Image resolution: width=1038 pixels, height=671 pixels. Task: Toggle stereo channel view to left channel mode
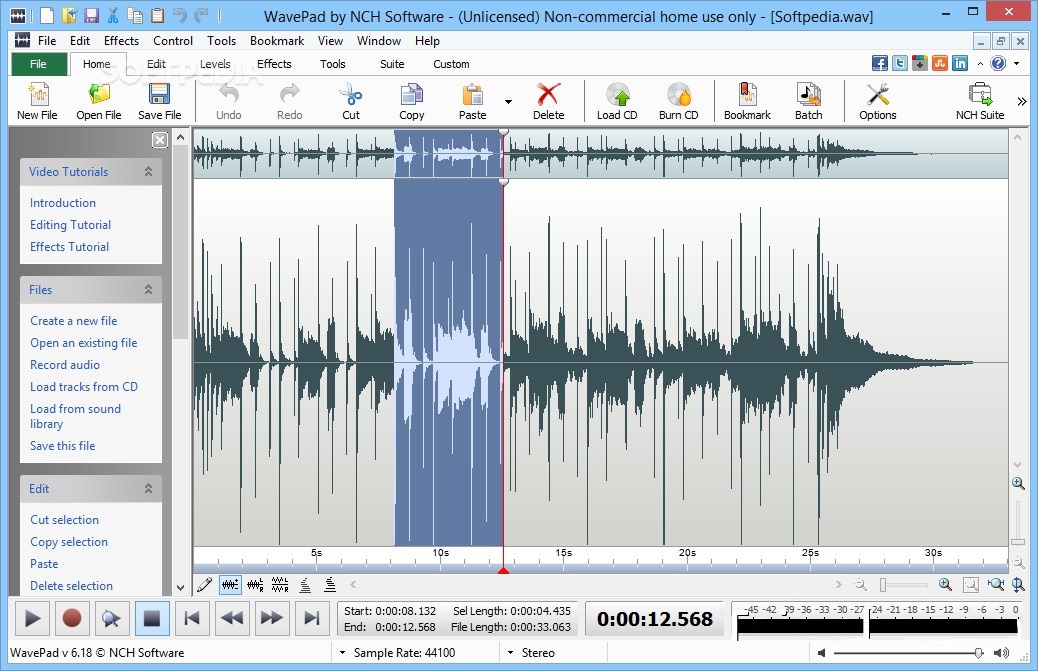point(255,586)
